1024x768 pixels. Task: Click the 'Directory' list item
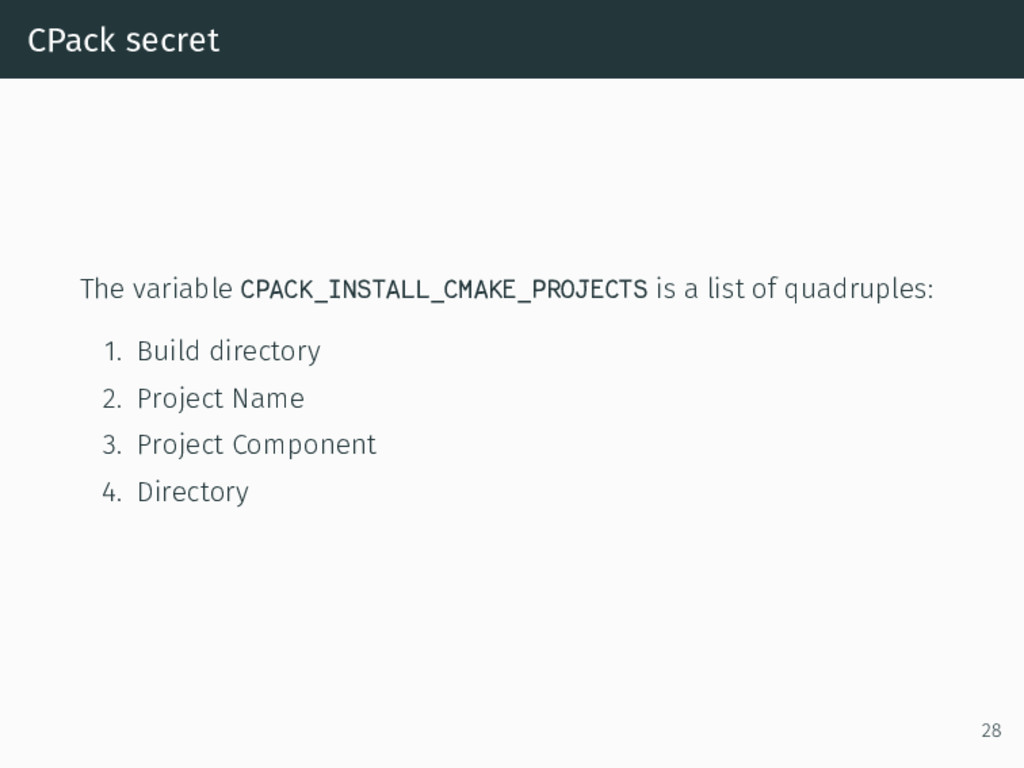193,492
